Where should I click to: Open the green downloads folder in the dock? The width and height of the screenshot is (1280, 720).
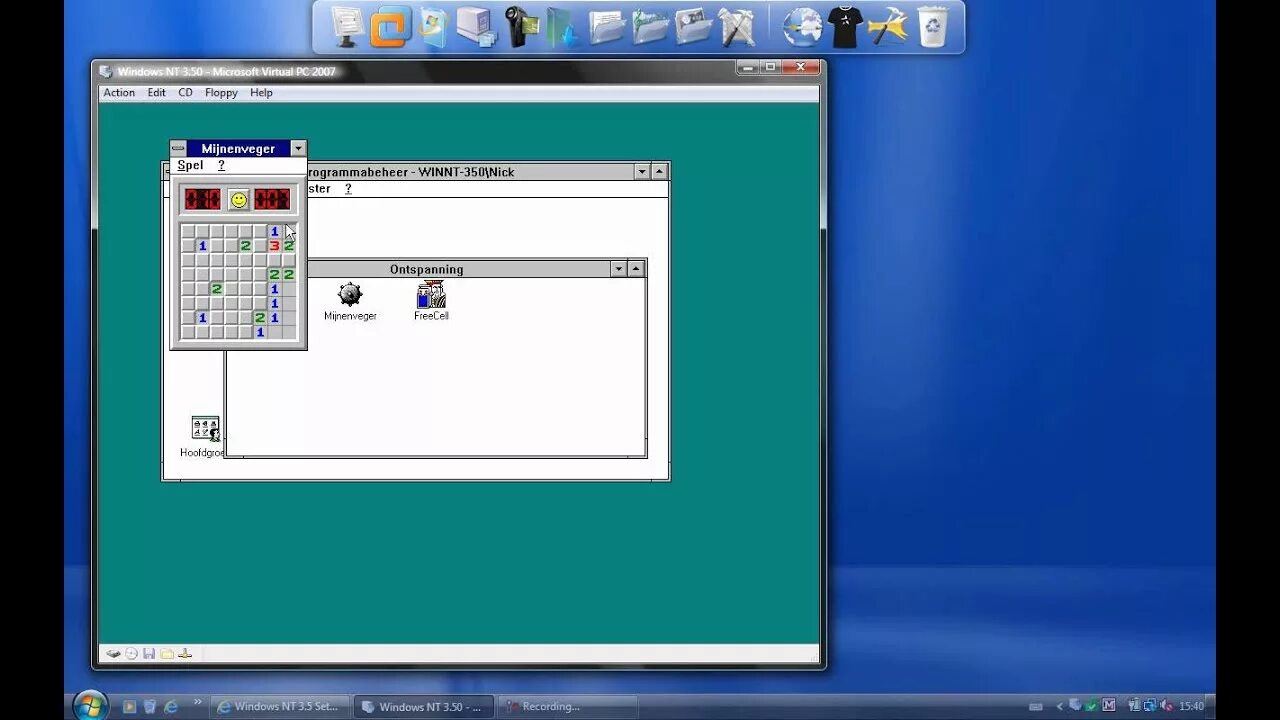pyautogui.click(x=563, y=27)
